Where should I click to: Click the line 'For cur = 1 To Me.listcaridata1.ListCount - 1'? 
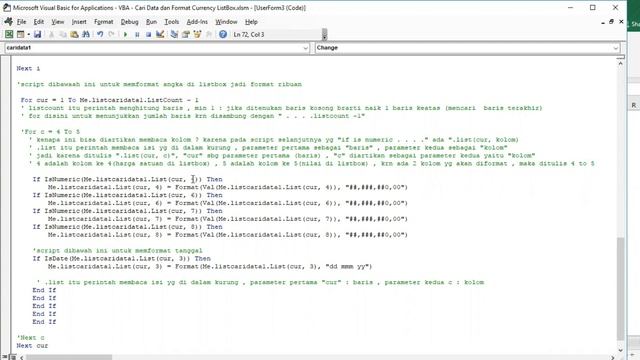[109, 100]
